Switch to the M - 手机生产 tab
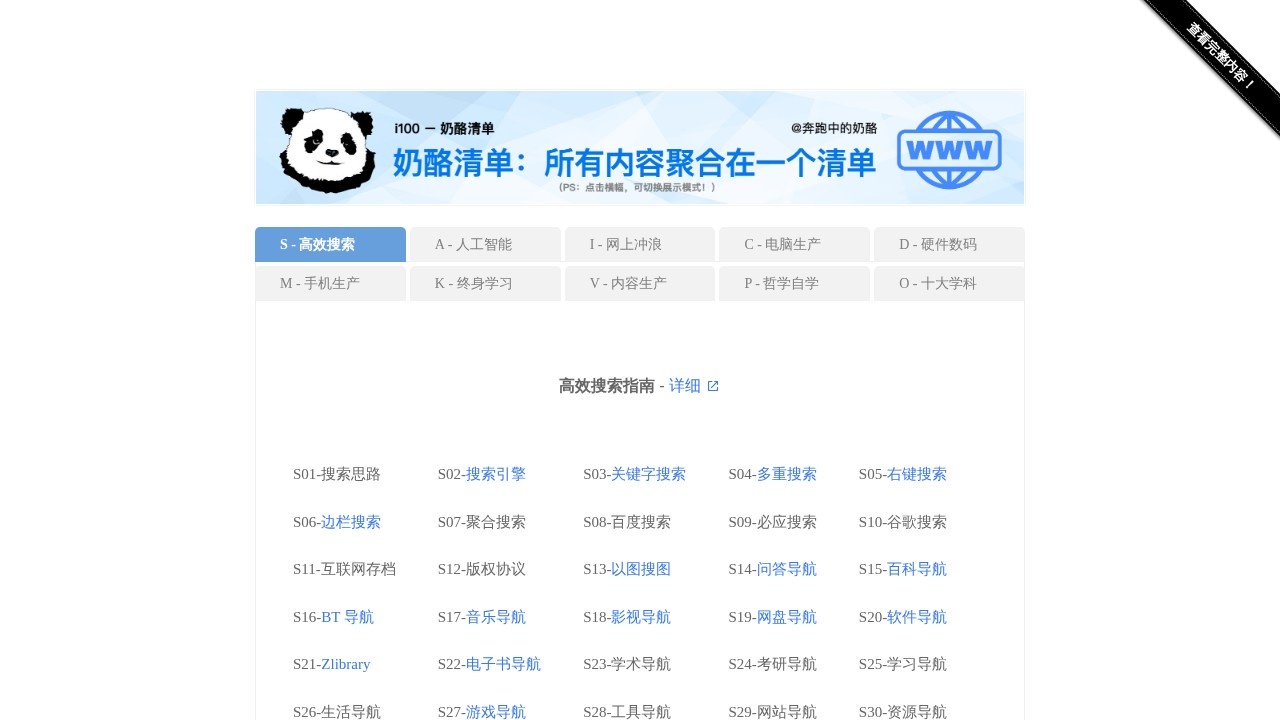The image size is (1280, 720). [330, 283]
